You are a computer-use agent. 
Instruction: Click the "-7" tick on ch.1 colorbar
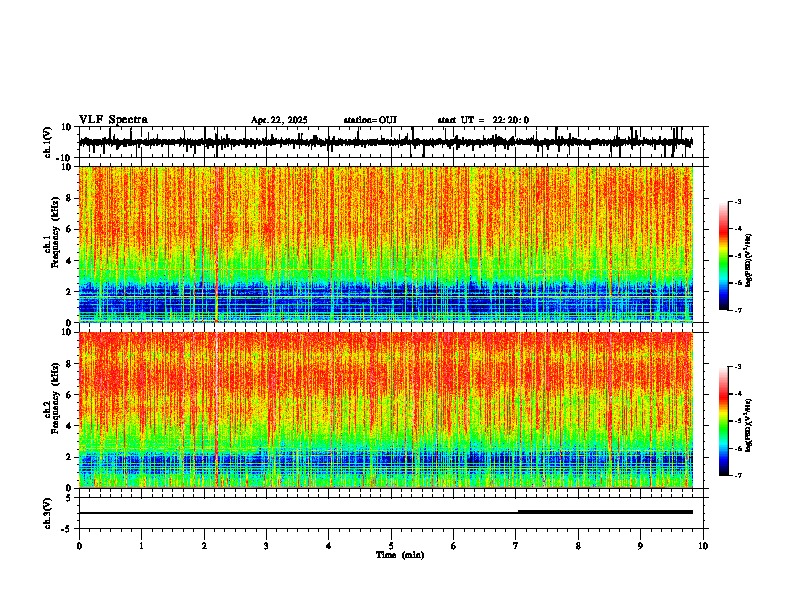click(737, 310)
